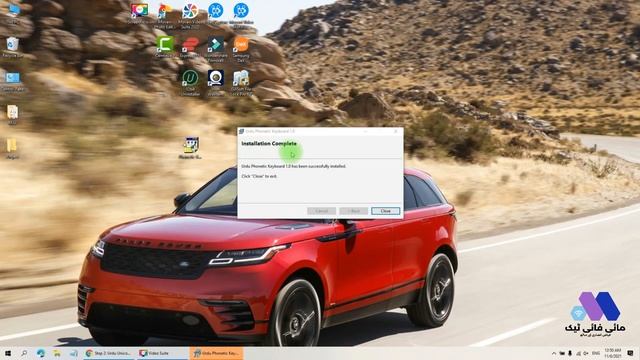The width and height of the screenshot is (640, 360).
Task: Open the Windows Start menu
Action: (x=8, y=353)
